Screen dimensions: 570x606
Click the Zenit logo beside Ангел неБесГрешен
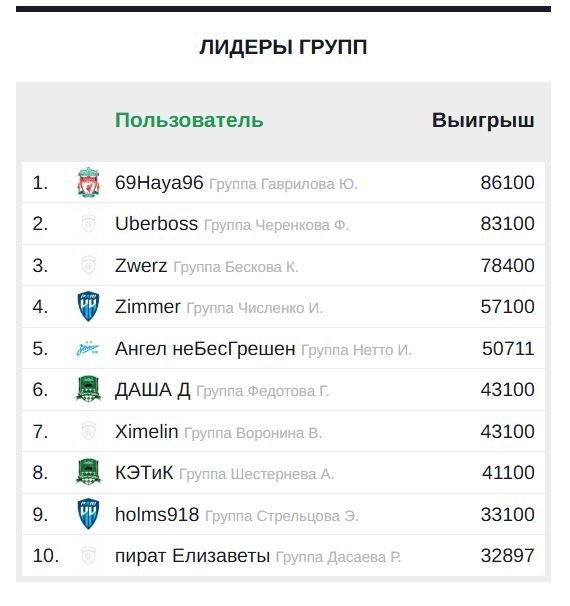pyautogui.click(x=88, y=348)
